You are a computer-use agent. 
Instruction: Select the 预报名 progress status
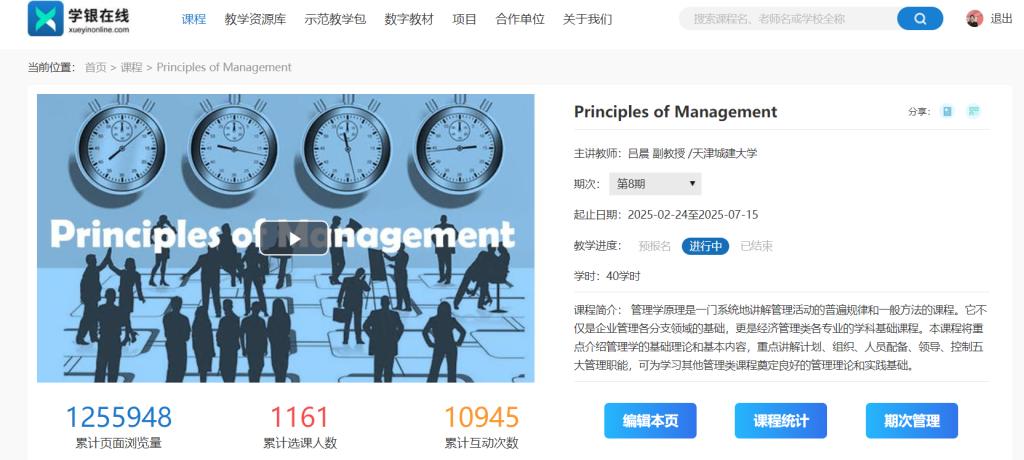click(655, 246)
